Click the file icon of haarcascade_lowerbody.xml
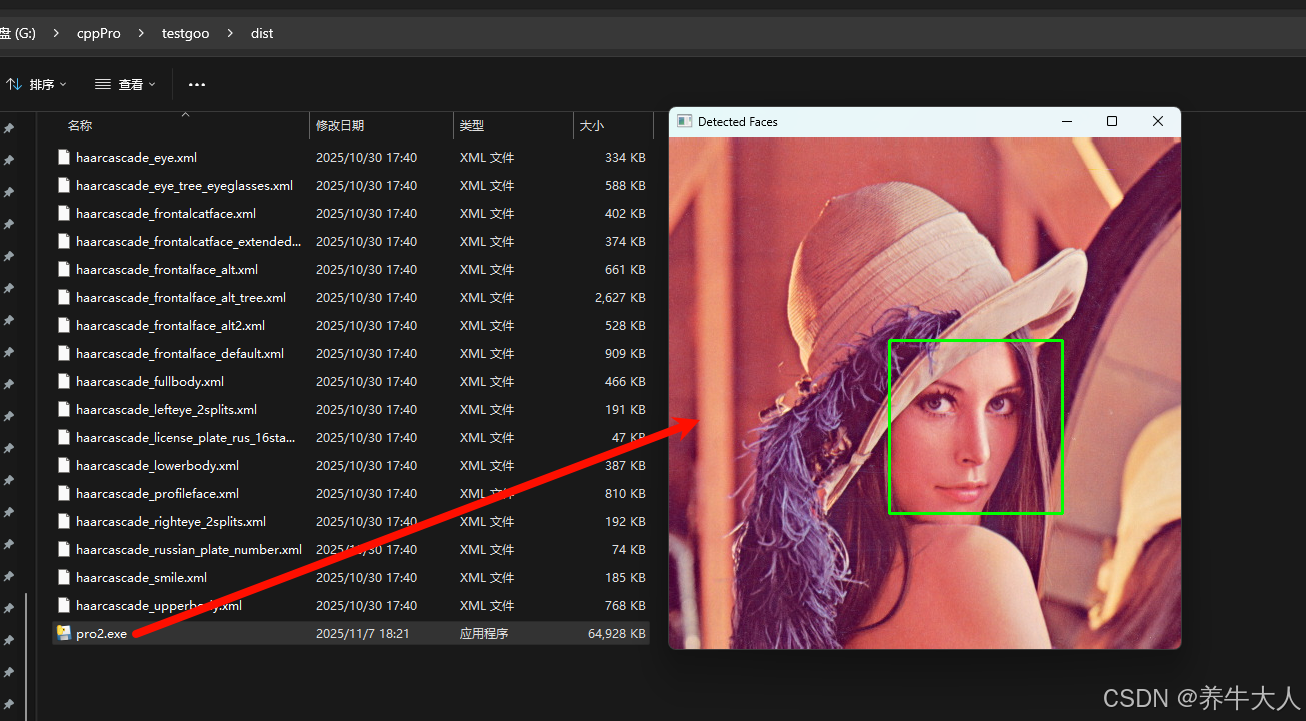The image size is (1306, 721). (64, 465)
